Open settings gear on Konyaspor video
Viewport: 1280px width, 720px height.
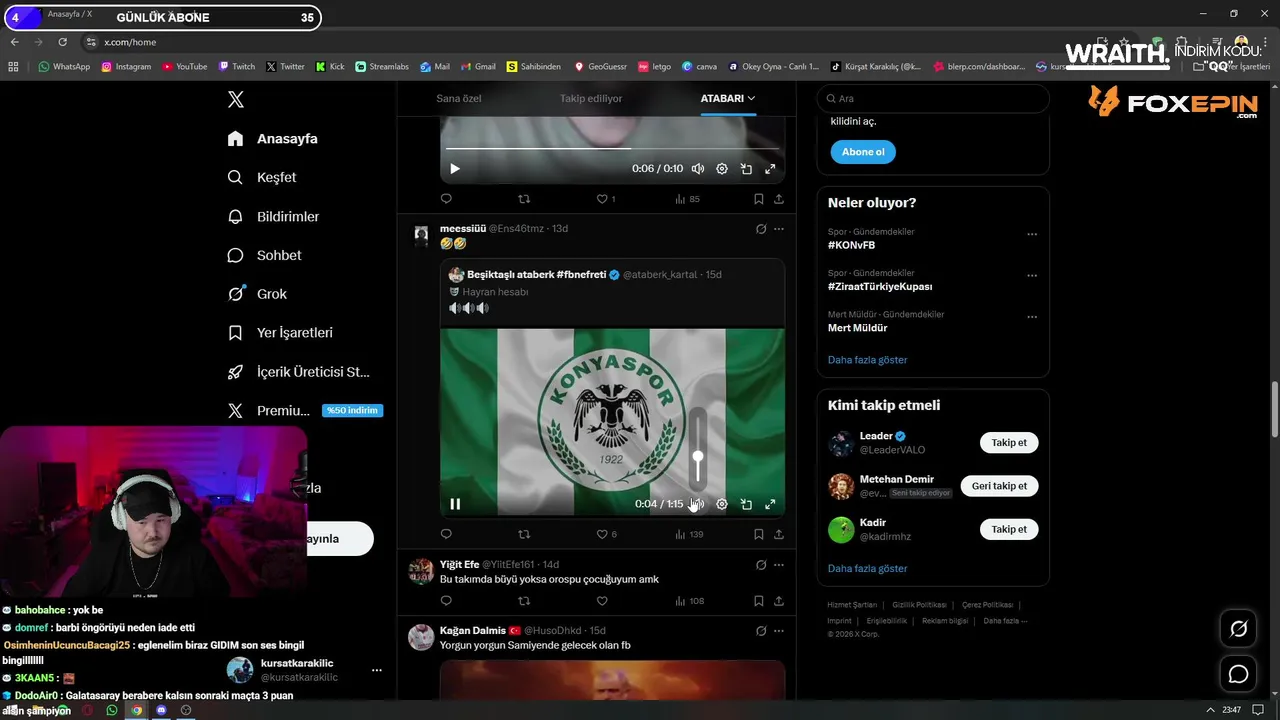[x=722, y=504]
